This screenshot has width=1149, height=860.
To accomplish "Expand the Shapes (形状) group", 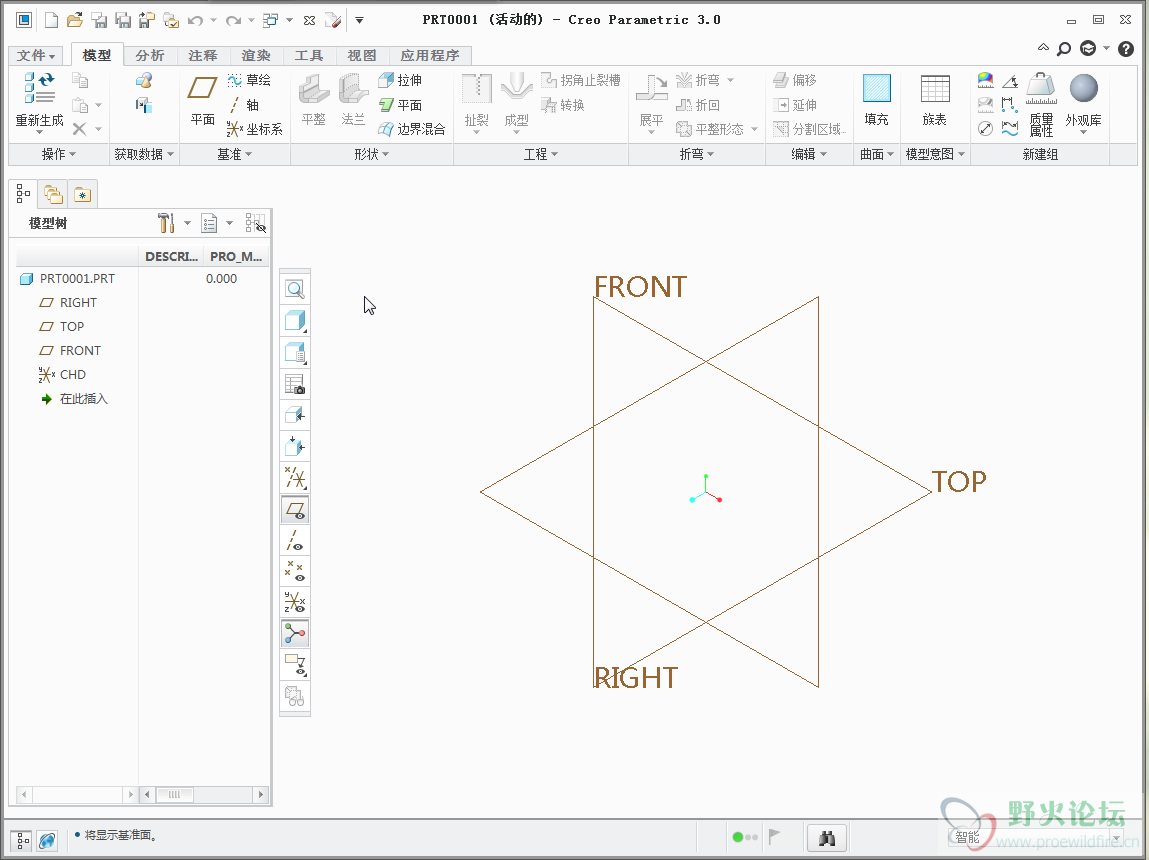I will coord(372,154).
